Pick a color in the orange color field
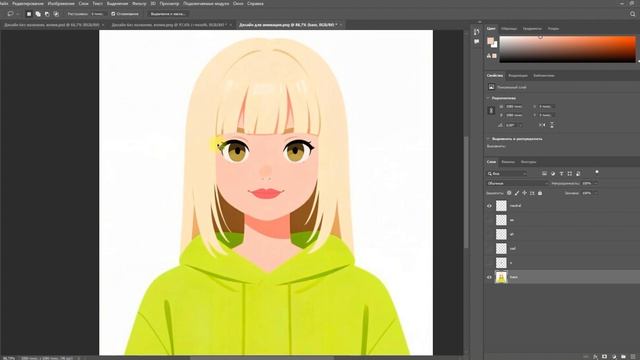Image resolution: width=640 pixels, height=360 pixels. coord(568,49)
